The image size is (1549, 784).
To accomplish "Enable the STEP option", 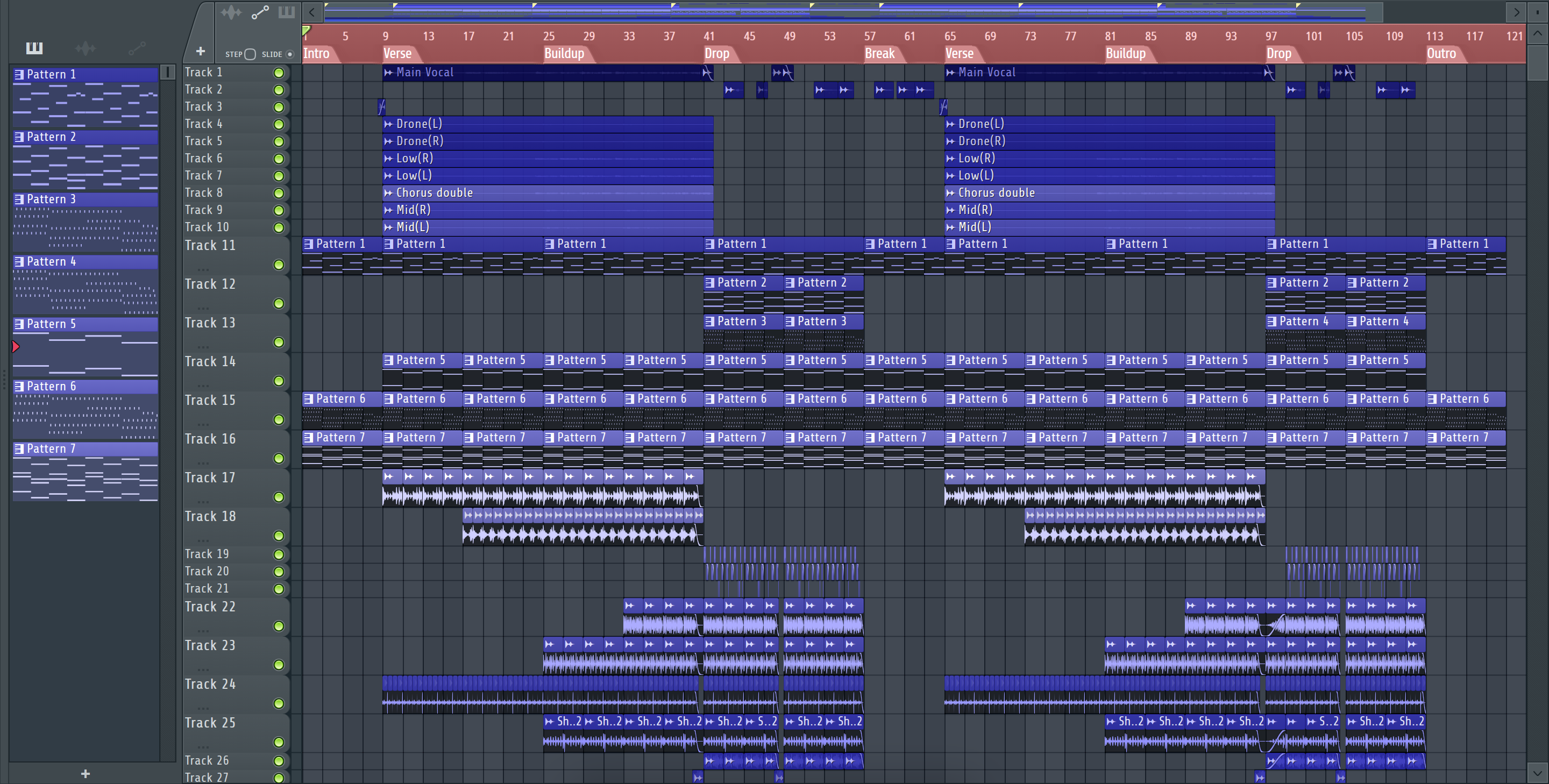I will [251, 54].
